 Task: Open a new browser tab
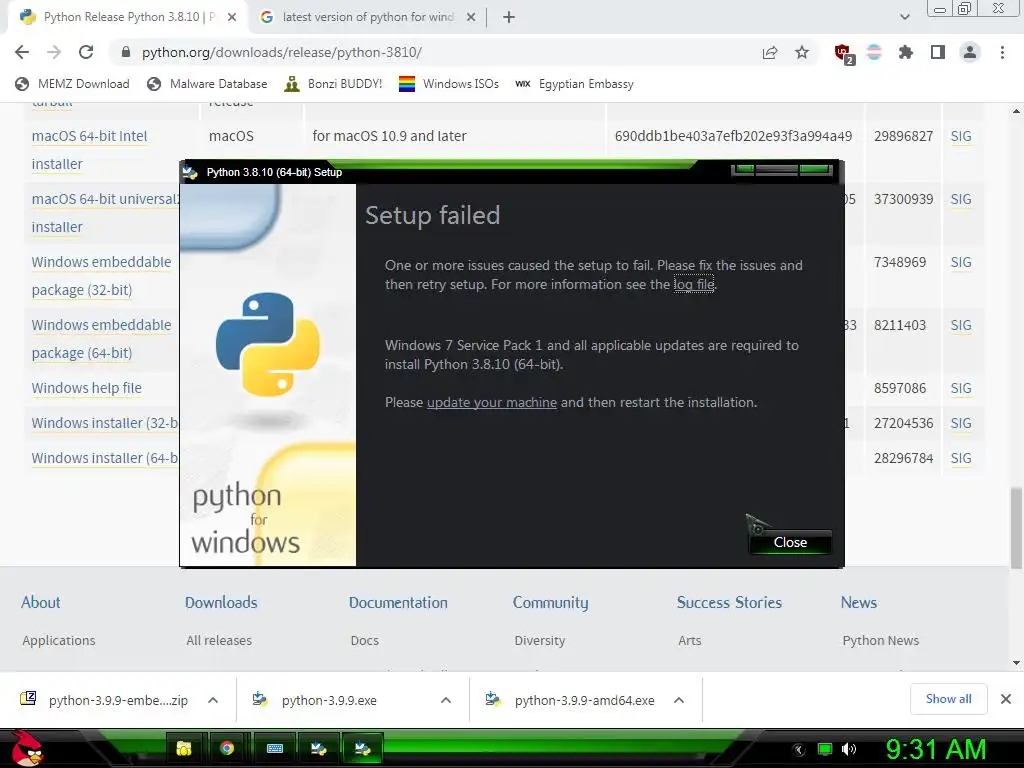(x=509, y=18)
